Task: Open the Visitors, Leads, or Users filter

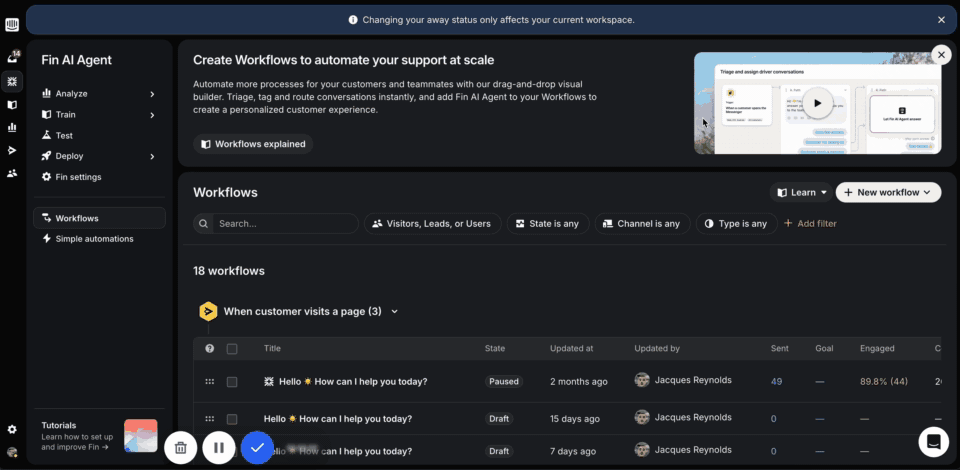Action: pyautogui.click(x=432, y=223)
